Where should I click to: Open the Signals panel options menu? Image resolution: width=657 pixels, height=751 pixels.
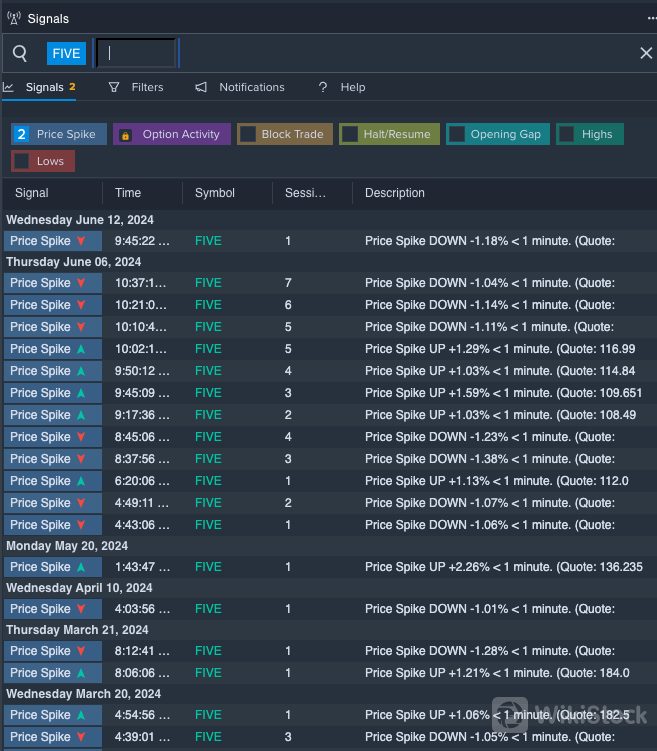point(651,18)
